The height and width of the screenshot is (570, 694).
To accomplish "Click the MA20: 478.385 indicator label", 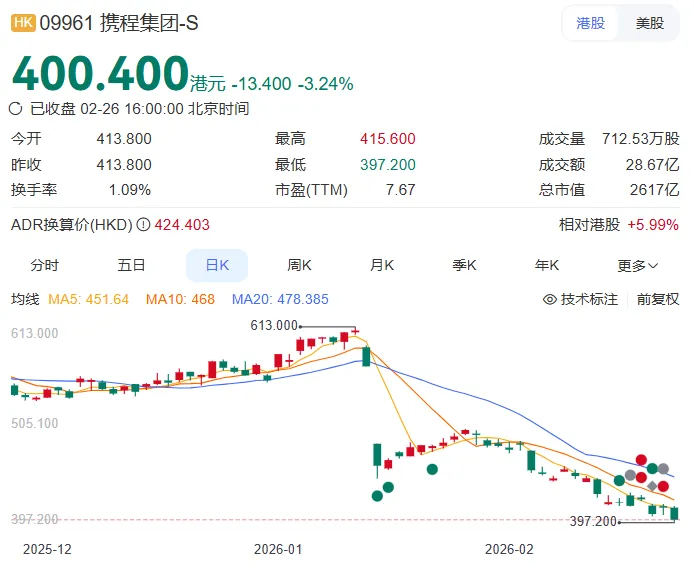I will pyautogui.click(x=280, y=300).
